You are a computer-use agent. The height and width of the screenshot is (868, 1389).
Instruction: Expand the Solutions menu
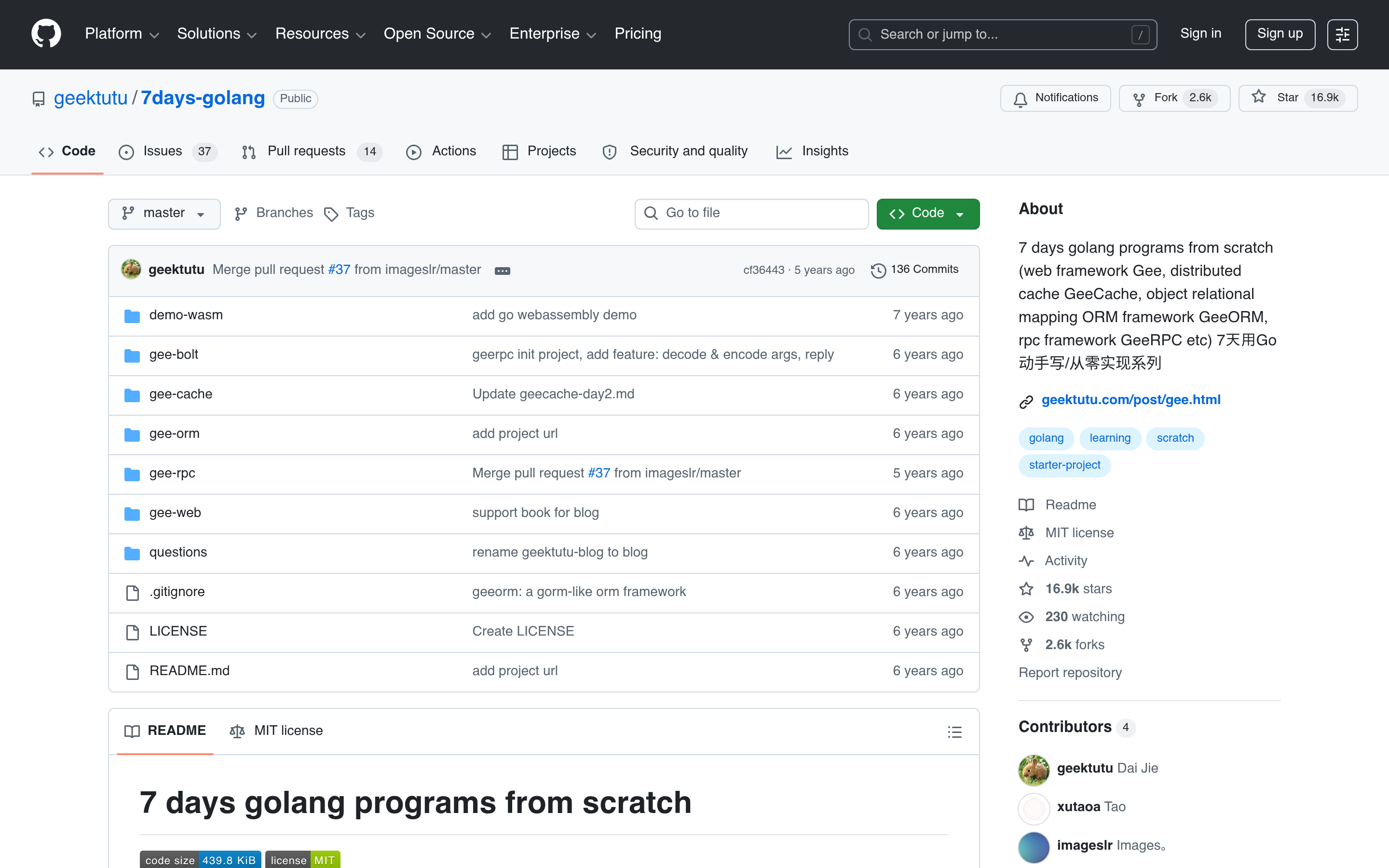tap(217, 34)
